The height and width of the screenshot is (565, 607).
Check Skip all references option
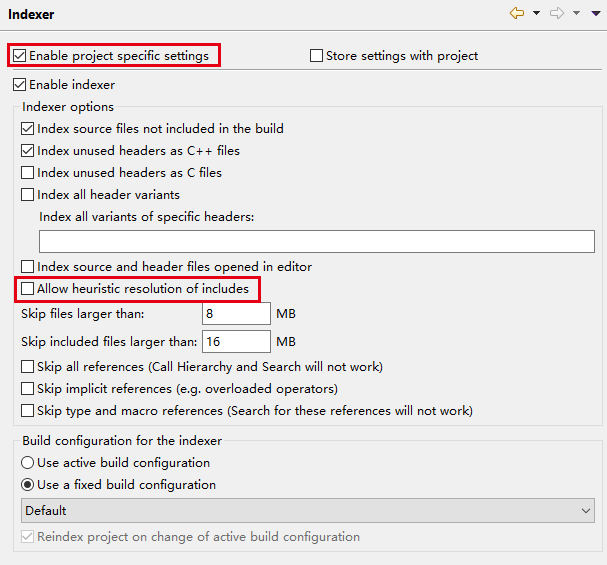click(x=28, y=367)
